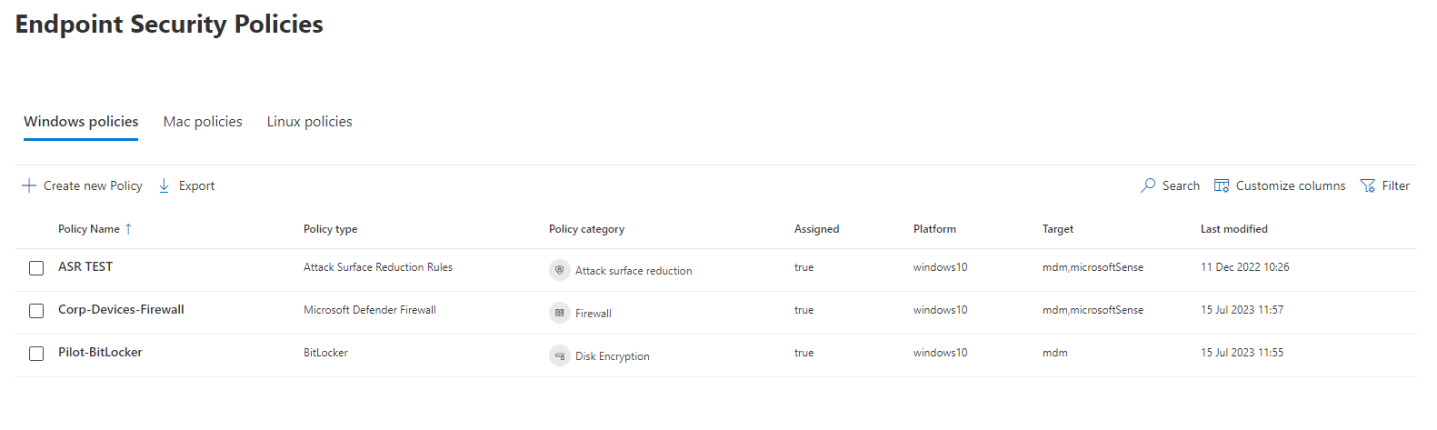Sort by the Assigned column header
The width and height of the screenshot is (1437, 430).
(x=817, y=229)
